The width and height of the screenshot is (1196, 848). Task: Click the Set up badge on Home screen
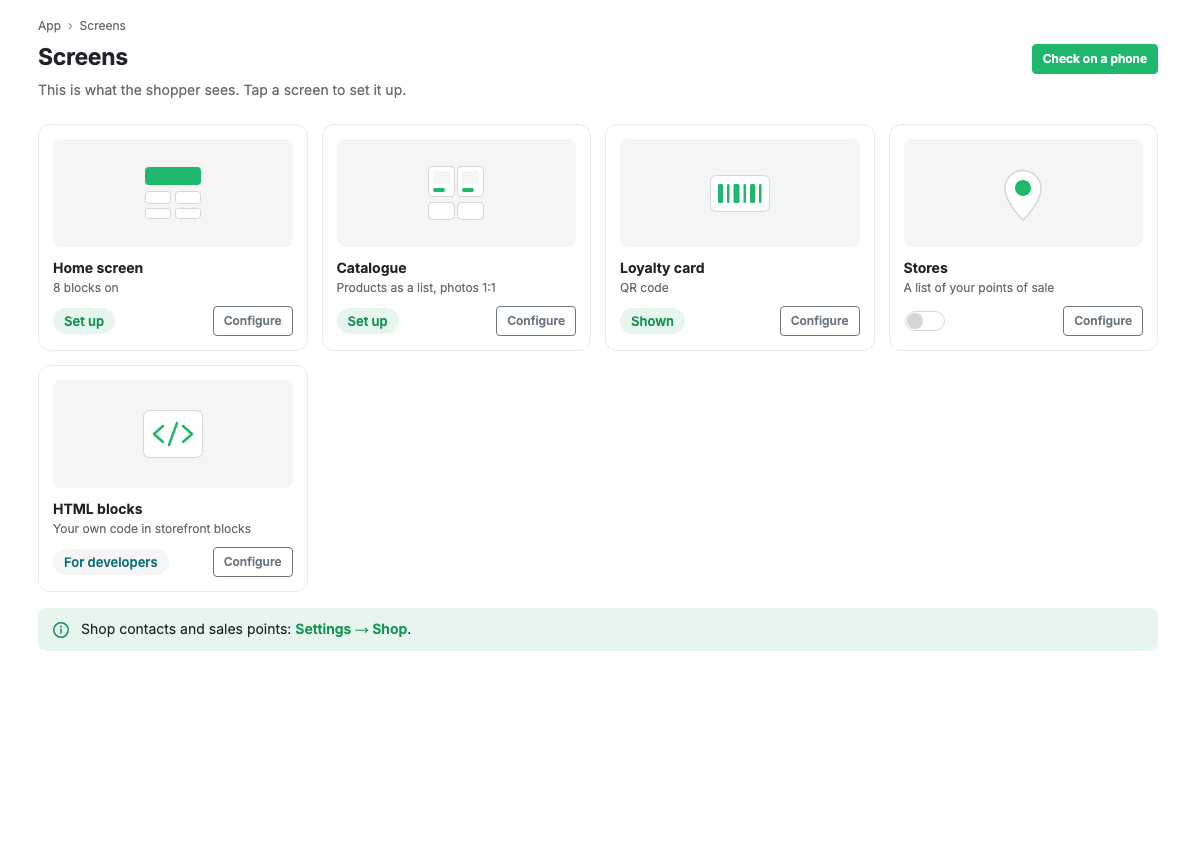click(x=84, y=321)
